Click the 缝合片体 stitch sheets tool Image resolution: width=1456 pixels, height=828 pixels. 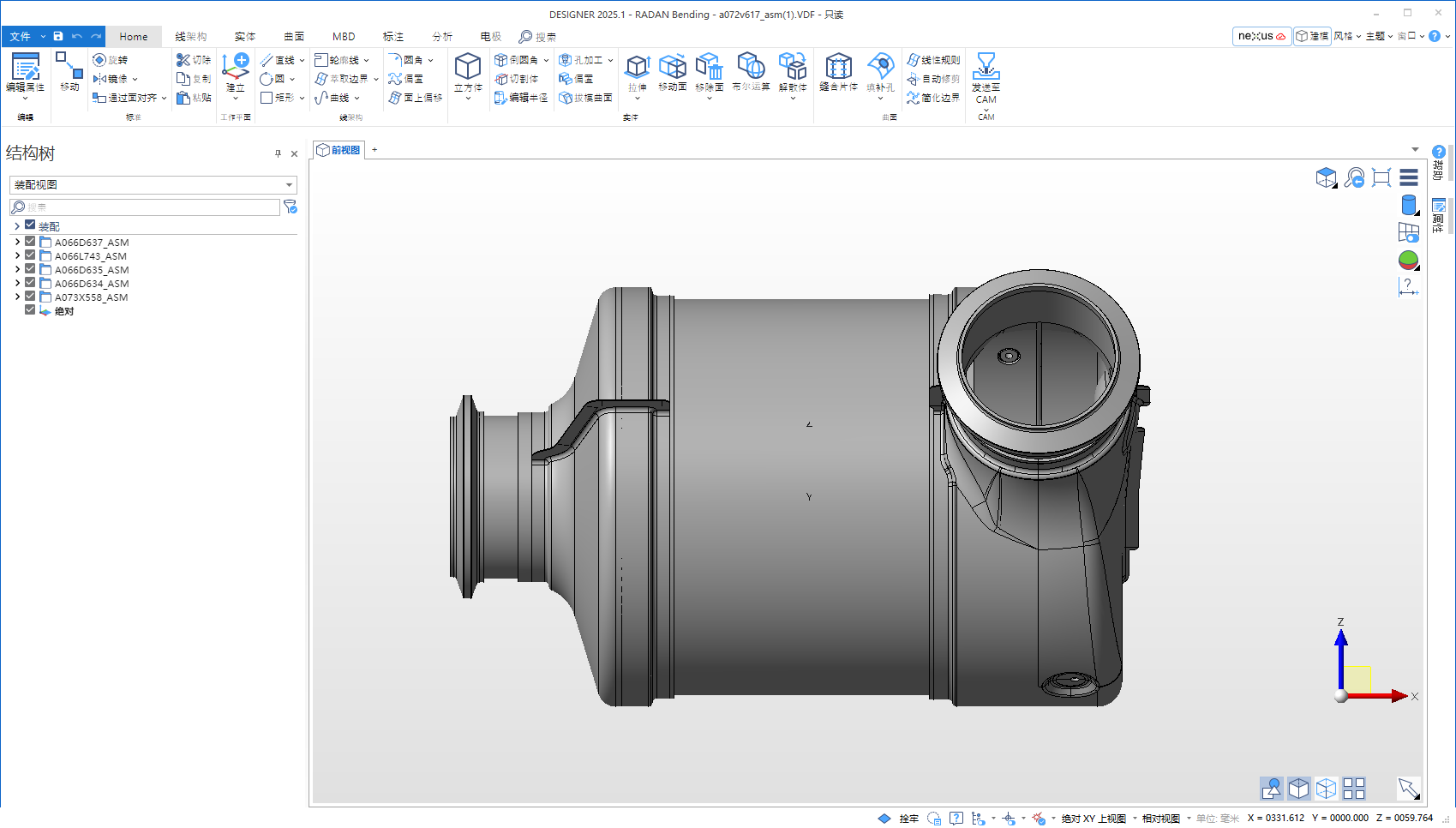click(x=838, y=73)
